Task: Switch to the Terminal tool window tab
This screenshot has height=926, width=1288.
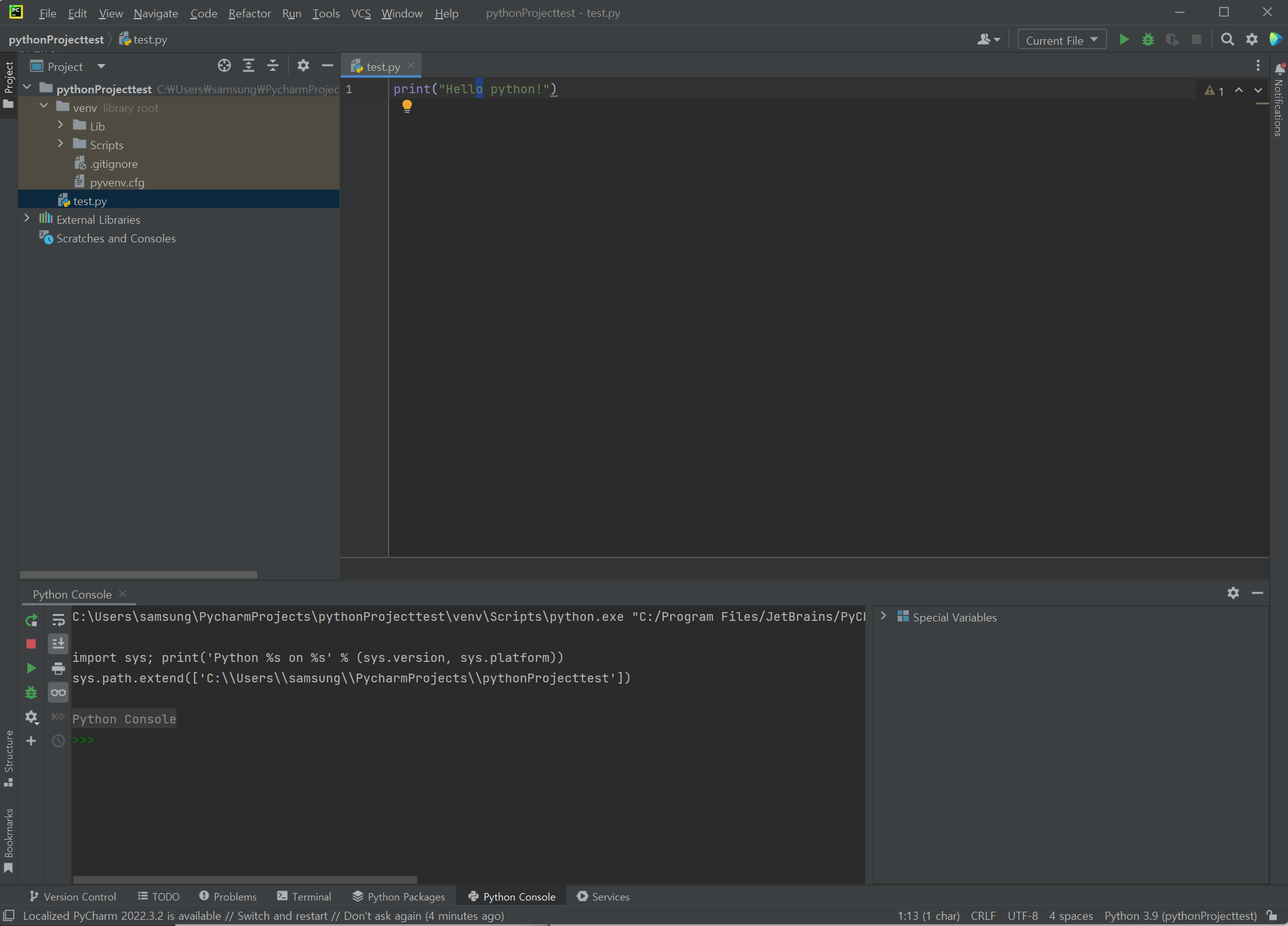Action: [x=305, y=896]
